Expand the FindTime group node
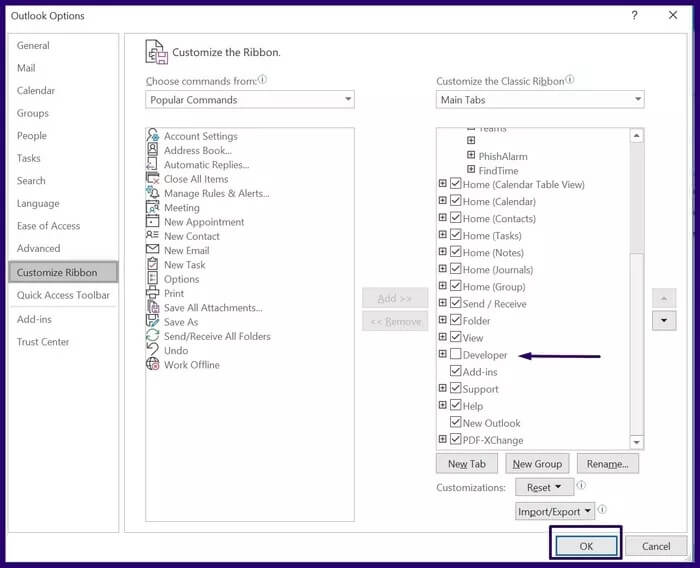 [471, 169]
